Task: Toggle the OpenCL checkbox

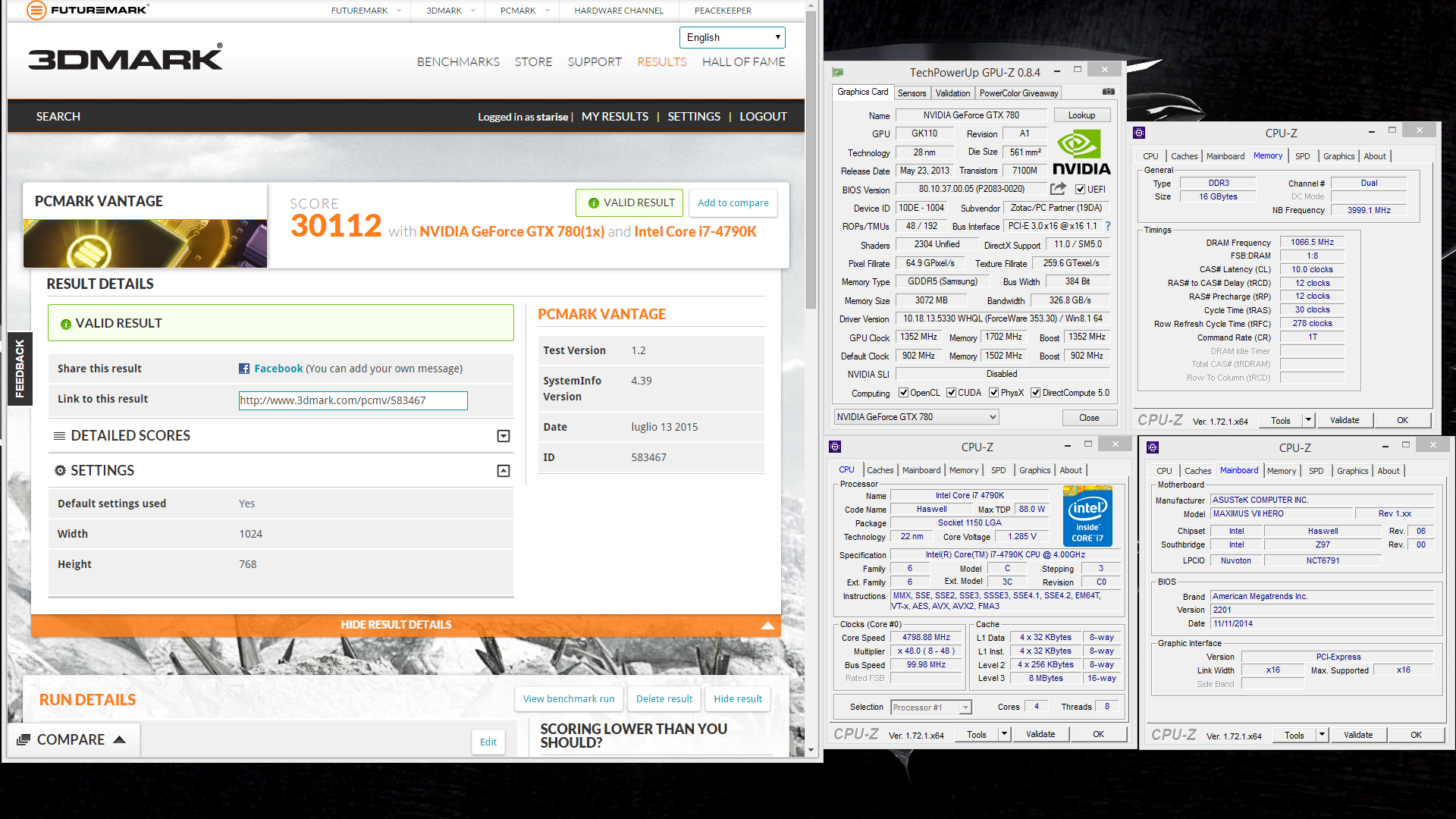Action: 903,393
